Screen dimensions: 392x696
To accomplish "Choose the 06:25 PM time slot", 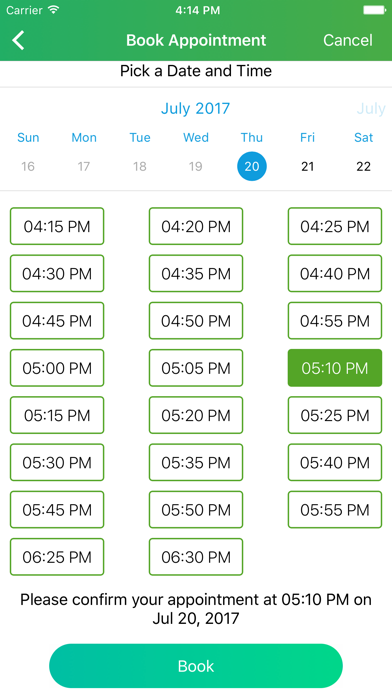I will coord(57,557).
